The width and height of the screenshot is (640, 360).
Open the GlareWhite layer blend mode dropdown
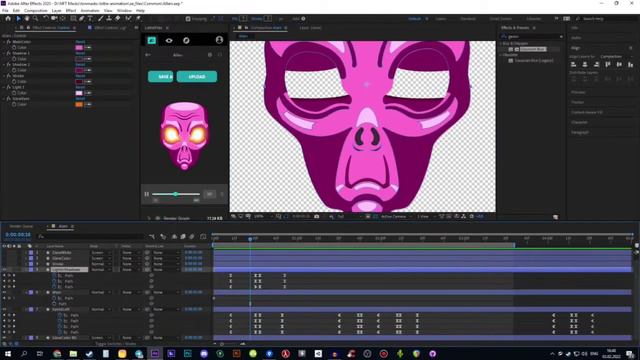pos(100,253)
